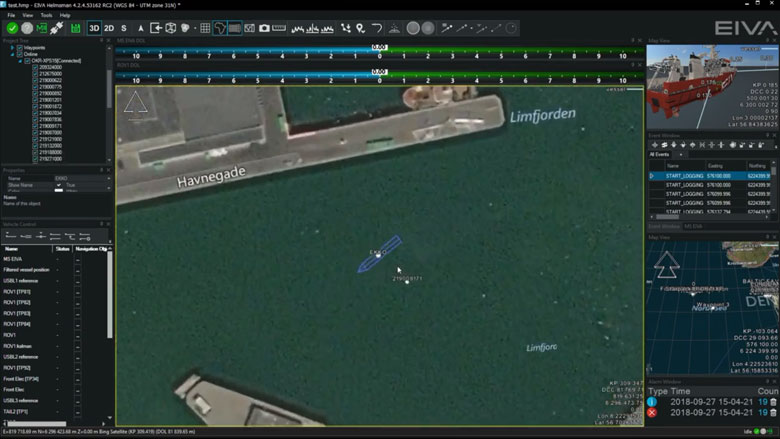Screen dimensions: 780x439
Task: Switch the view to 3D mode
Action: (x=94, y=28)
